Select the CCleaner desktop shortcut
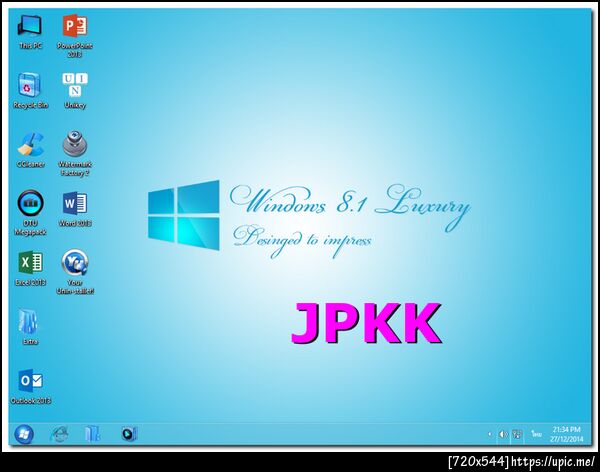Screen dimensions: 600x472 click(x=31, y=150)
